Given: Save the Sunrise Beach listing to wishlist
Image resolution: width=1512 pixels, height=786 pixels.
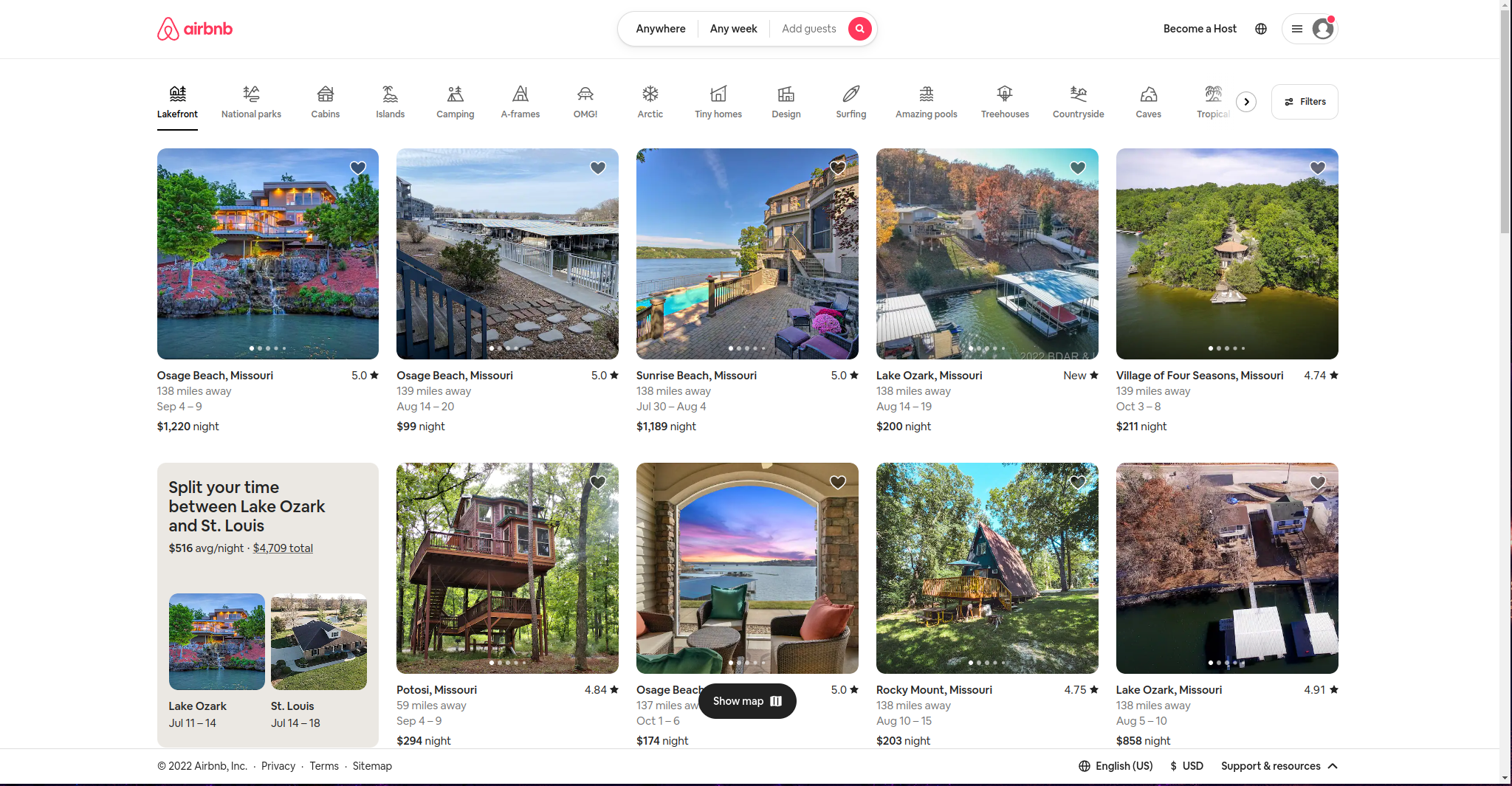Looking at the screenshot, I should point(837,168).
